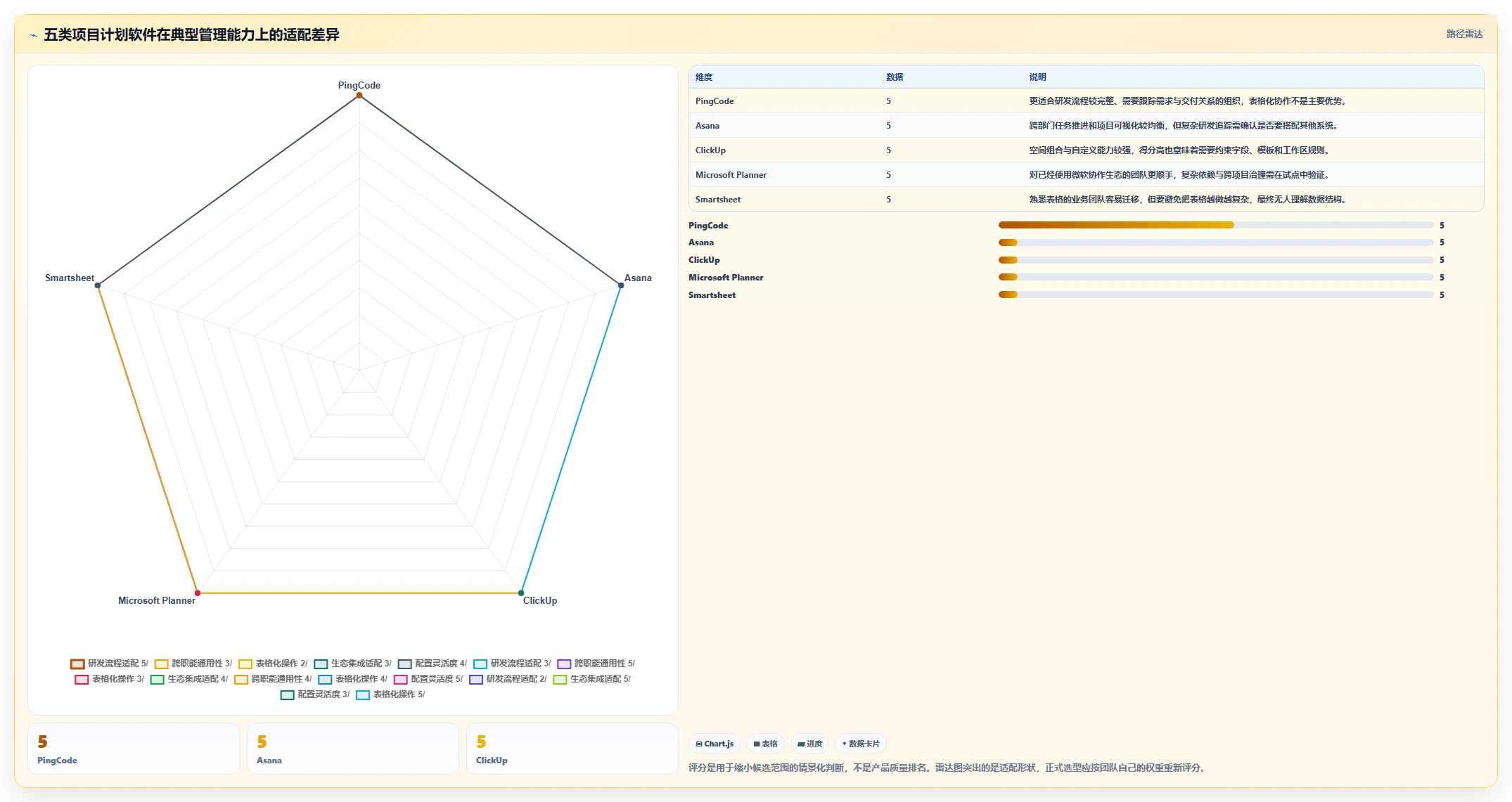Click the Smartsheet progress bar
This screenshot has height=802, width=1512.
1216,295
